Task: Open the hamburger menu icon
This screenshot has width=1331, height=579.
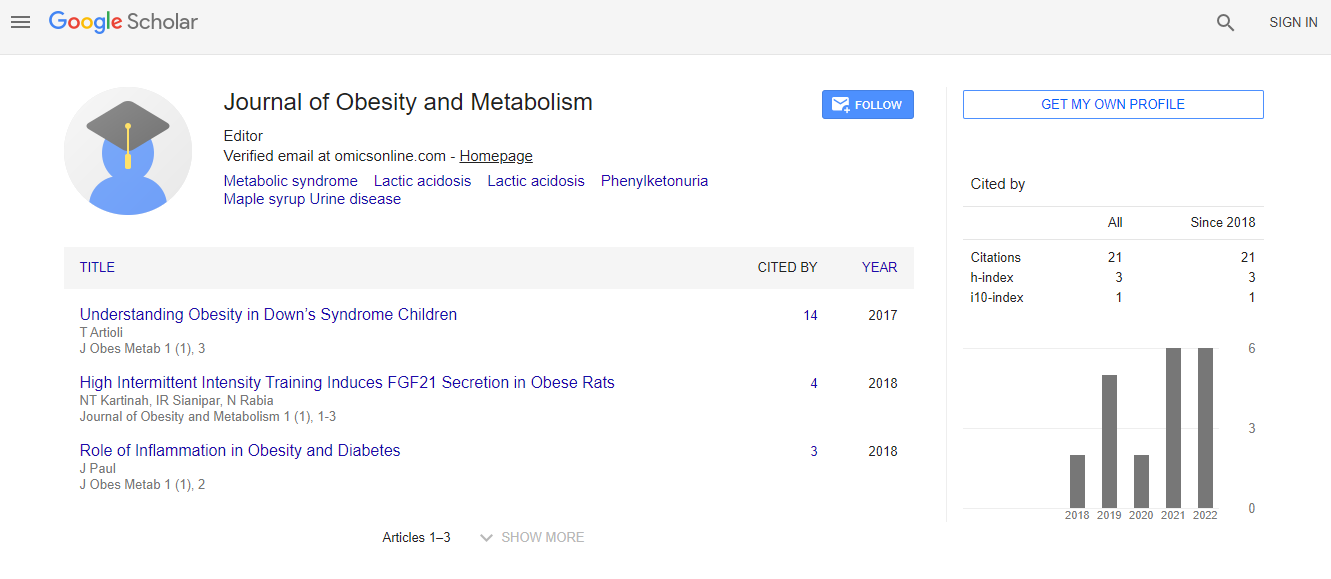Action: [x=20, y=22]
